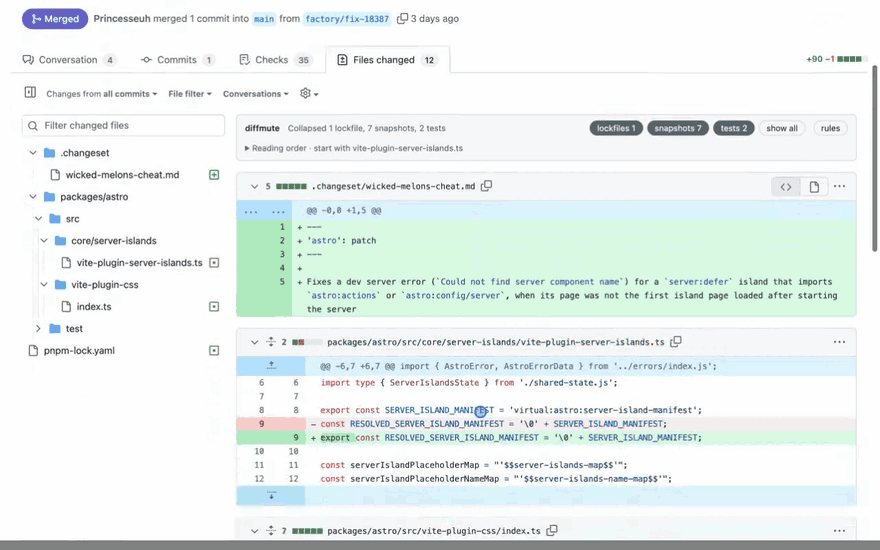Select removed line number 9
This screenshot has width=880, height=550.
261,424
